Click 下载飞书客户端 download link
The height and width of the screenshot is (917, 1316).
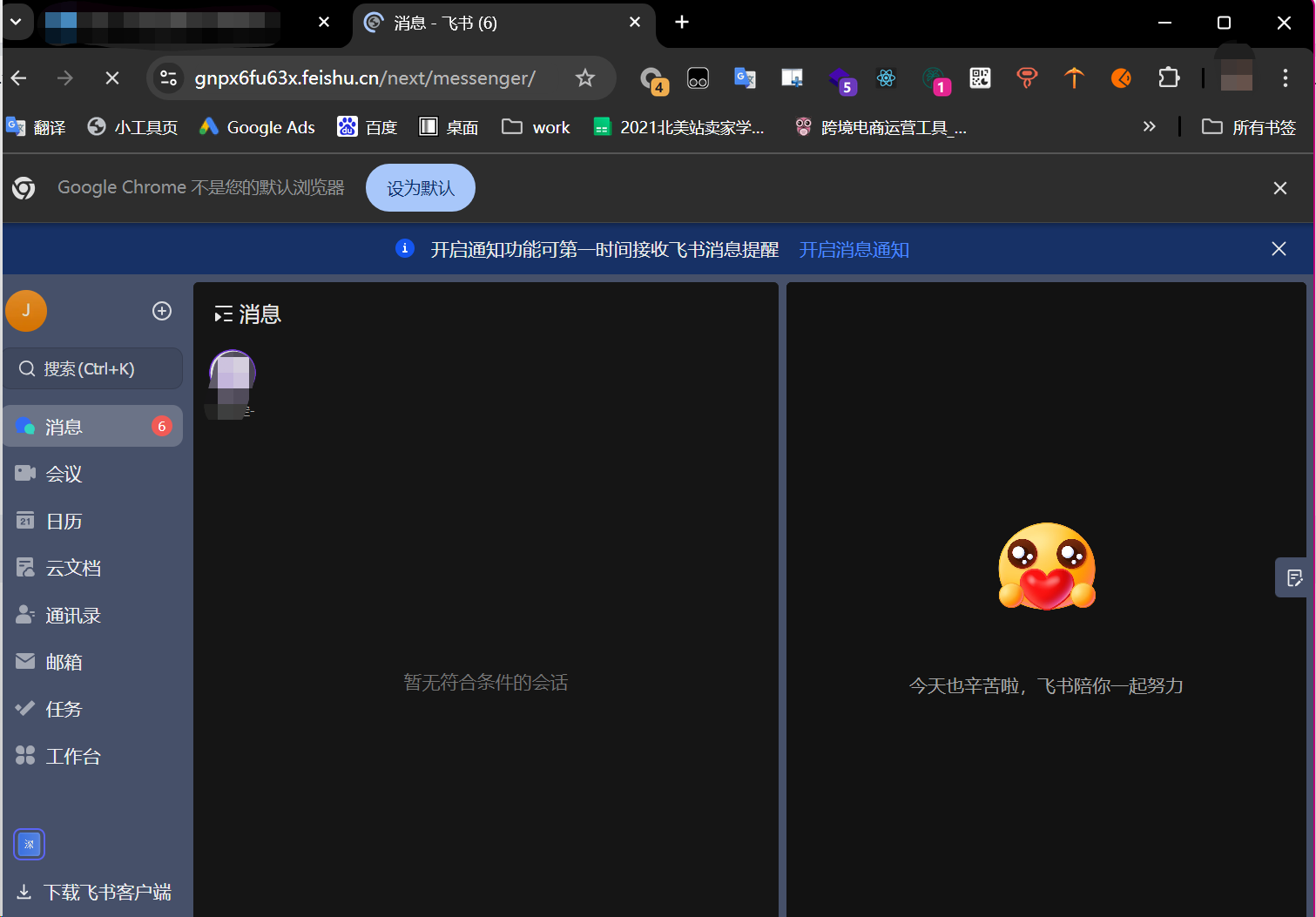click(94, 892)
